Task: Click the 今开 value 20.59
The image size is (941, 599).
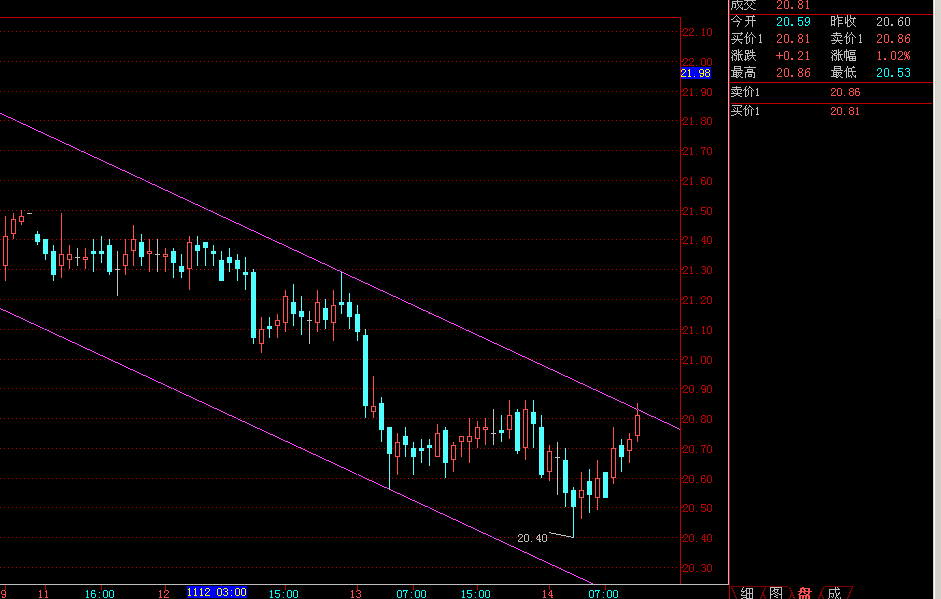Action: coord(793,22)
